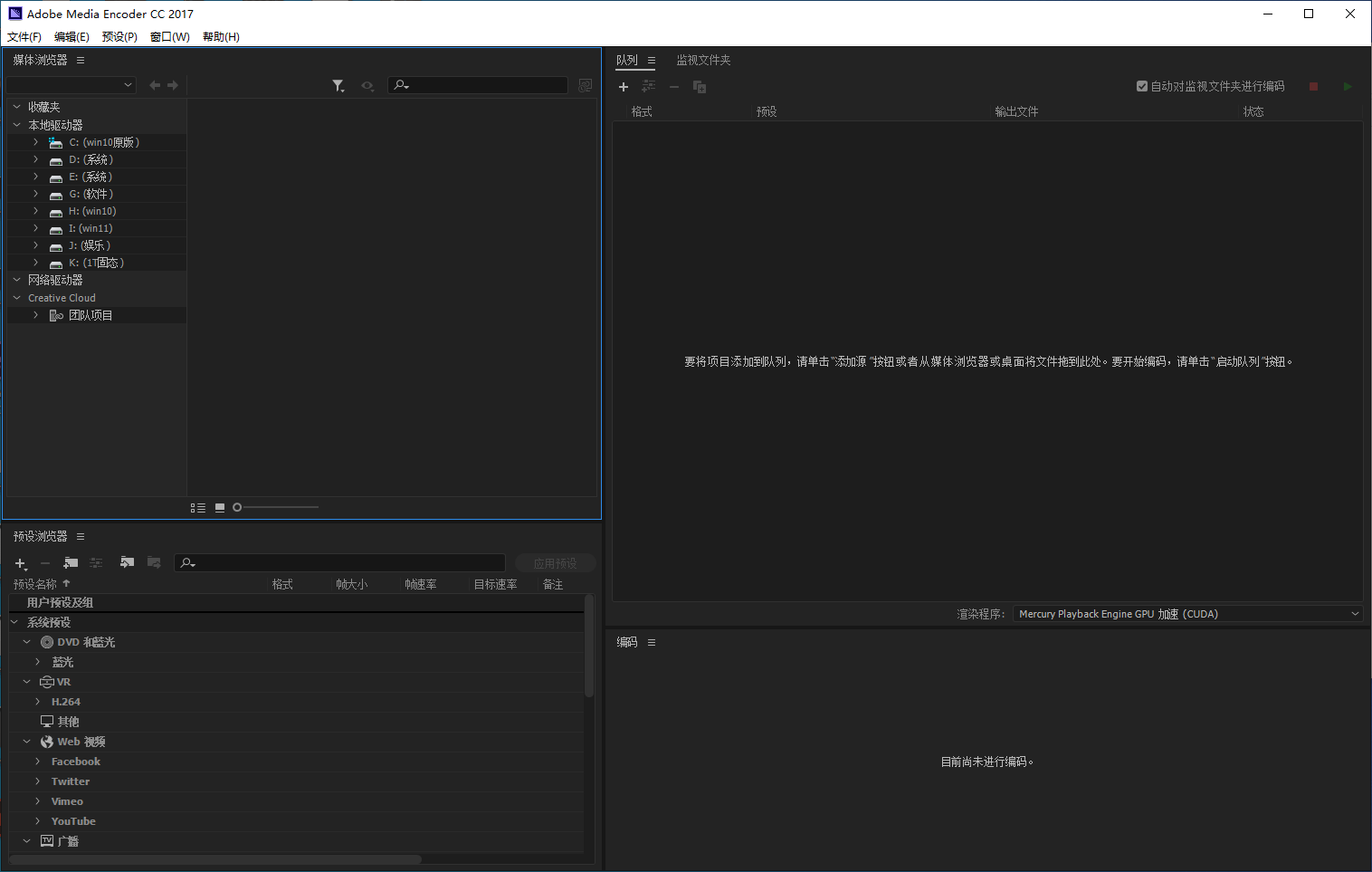Toggle 自动对监视文件夹进行编码 checkbox
Screen dimensions: 1372x872
tap(1142, 86)
